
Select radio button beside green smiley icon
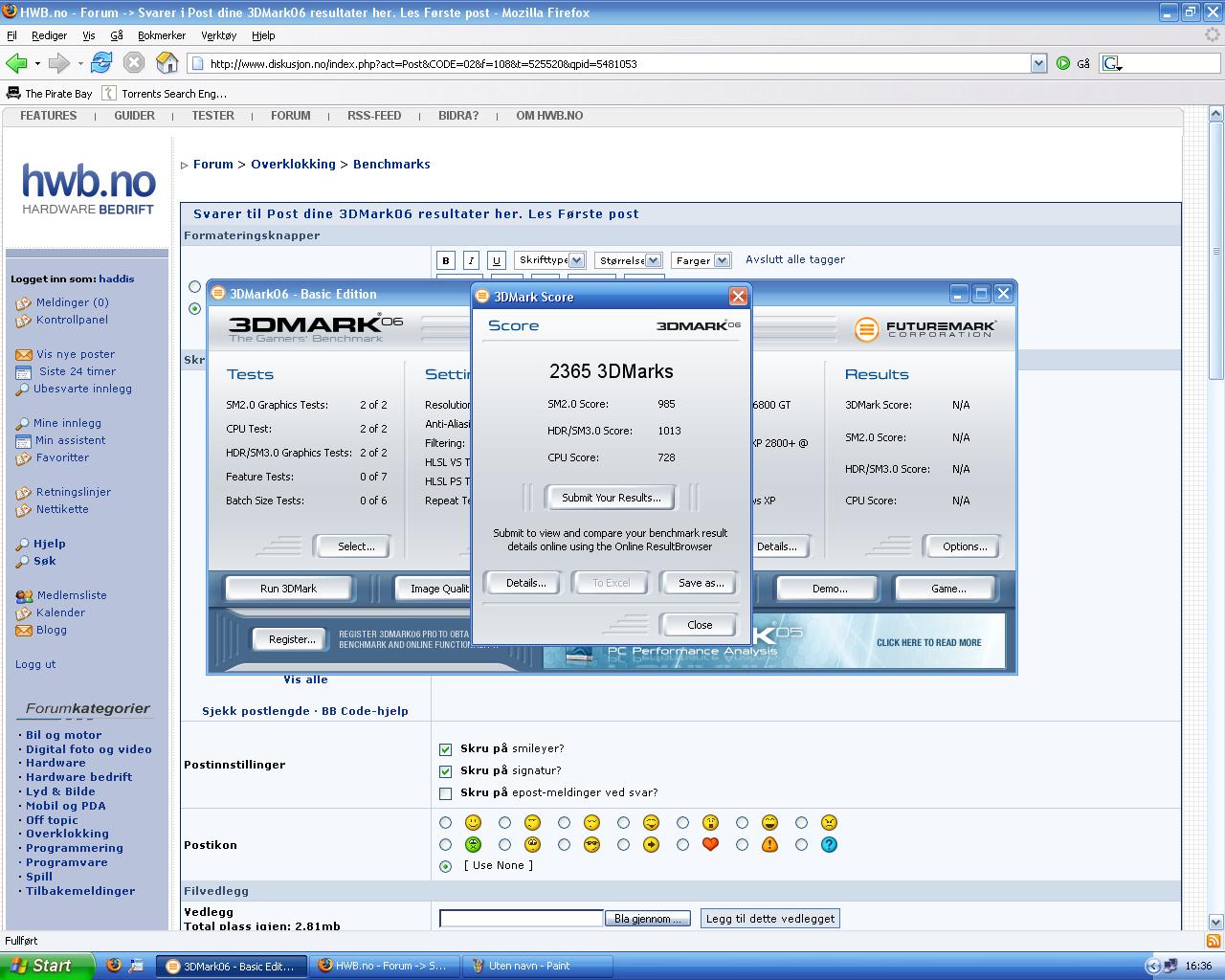point(445,845)
